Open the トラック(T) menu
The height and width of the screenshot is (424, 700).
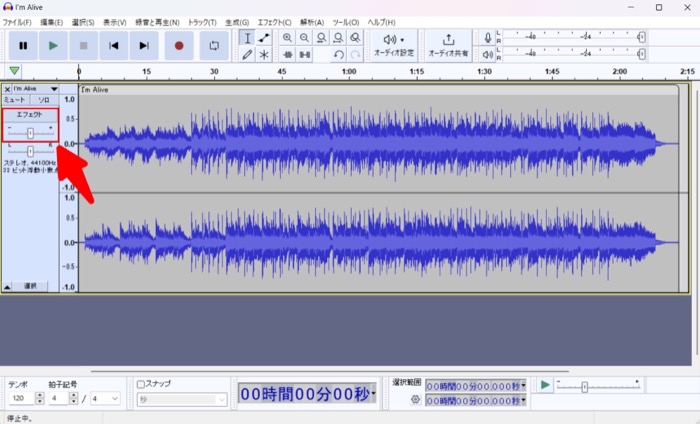click(202, 22)
